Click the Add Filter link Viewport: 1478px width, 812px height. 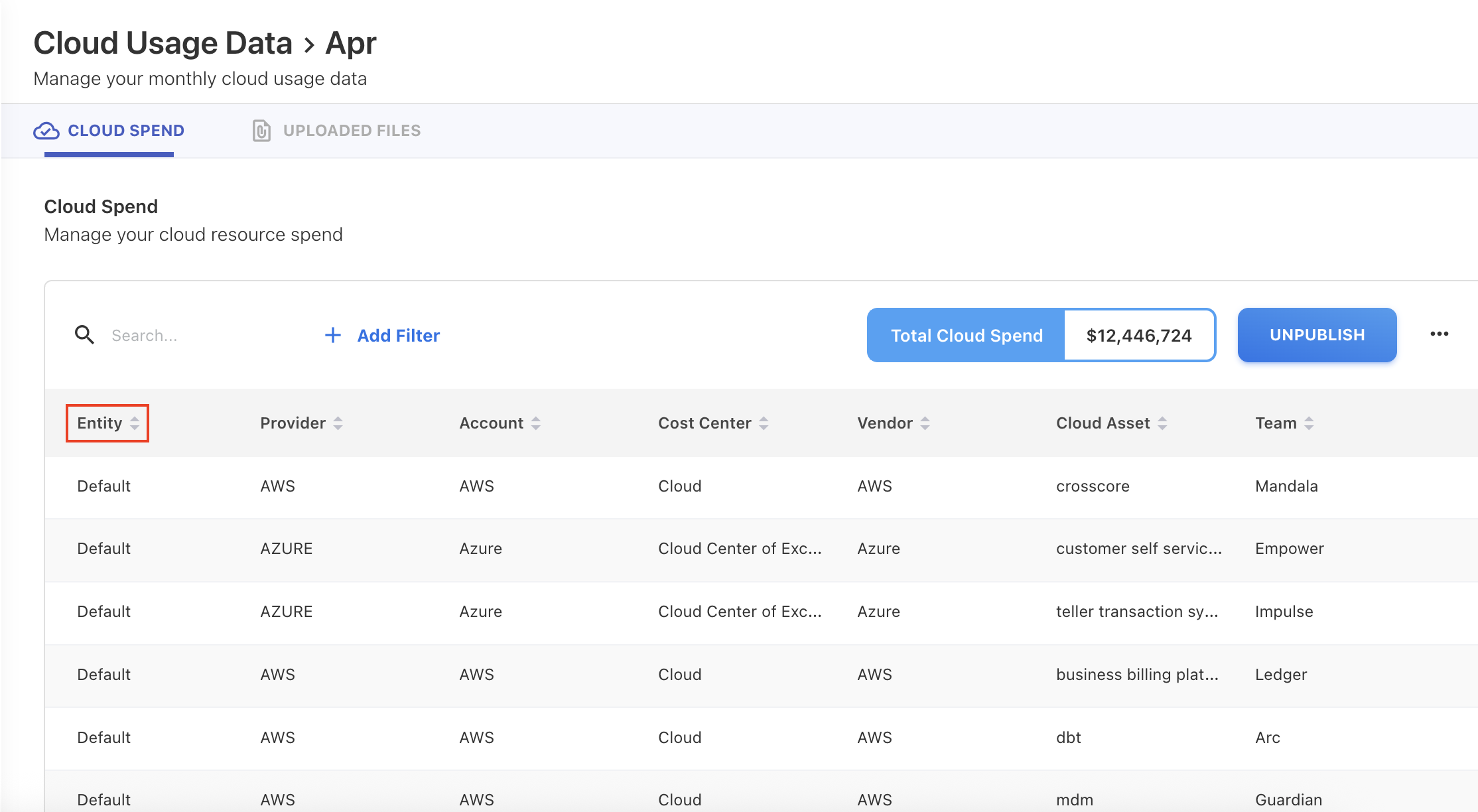[398, 336]
